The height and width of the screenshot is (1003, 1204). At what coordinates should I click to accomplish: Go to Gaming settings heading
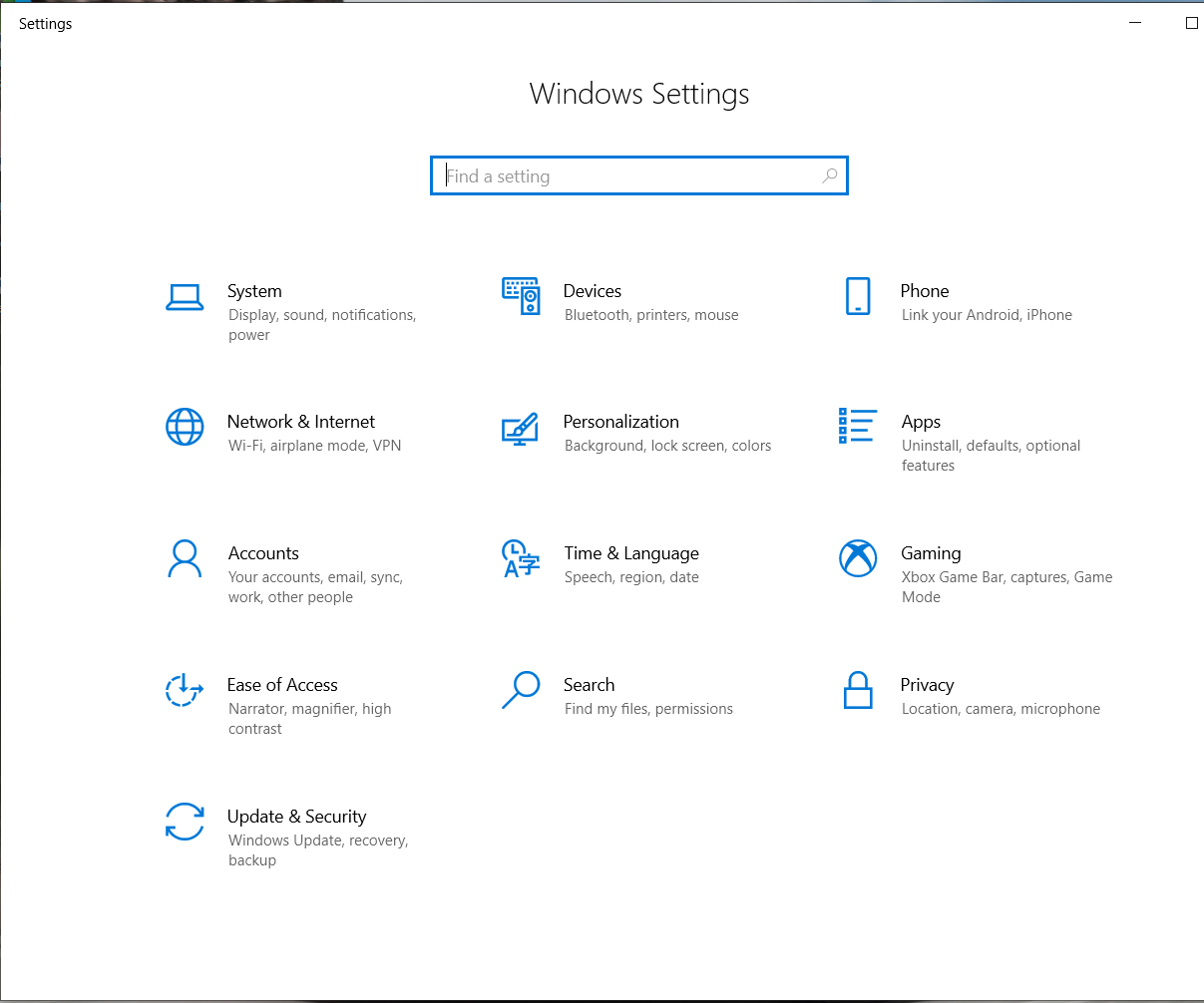tap(932, 553)
